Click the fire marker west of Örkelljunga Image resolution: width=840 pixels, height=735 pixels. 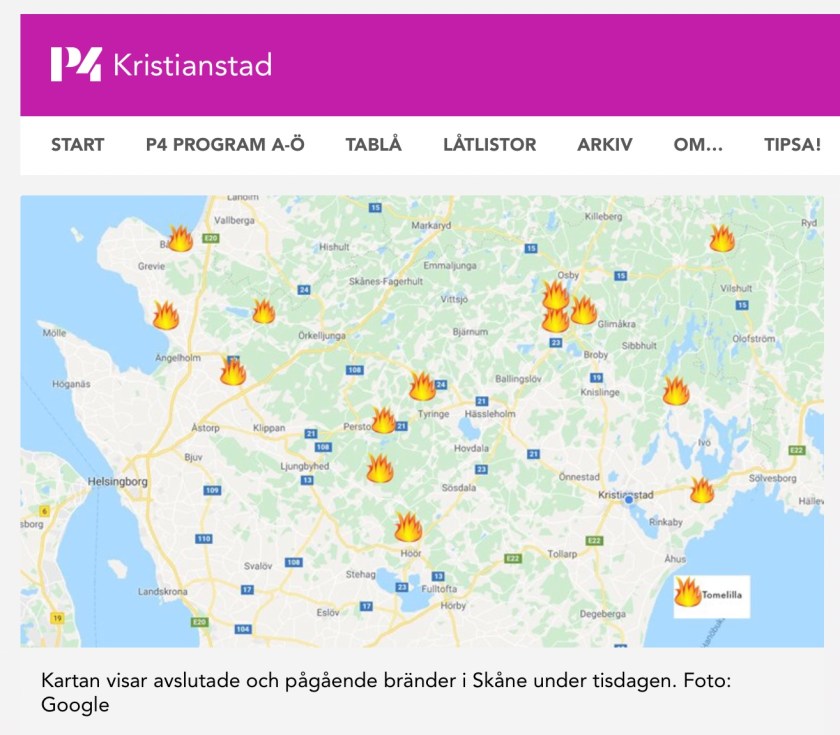coord(263,312)
